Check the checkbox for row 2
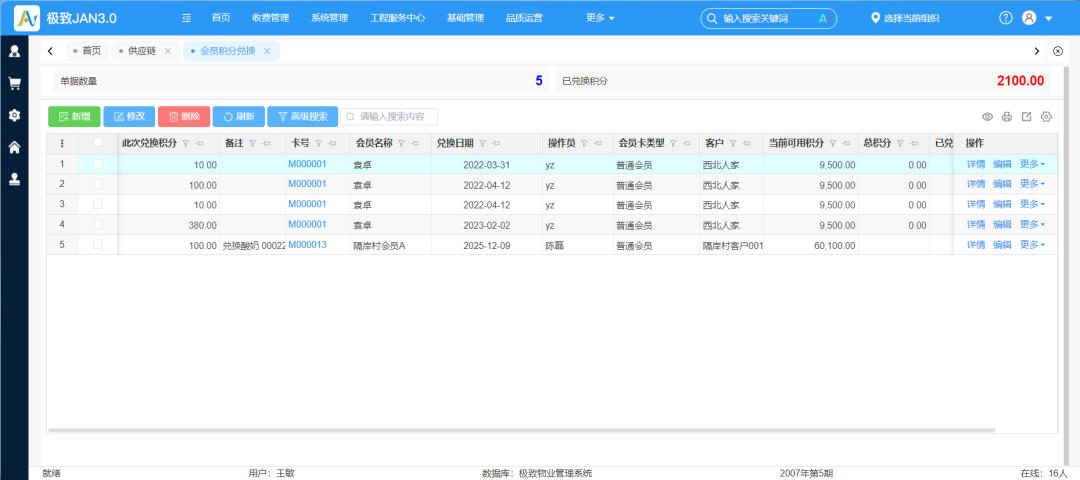Image resolution: width=1080 pixels, height=480 pixels. click(x=98, y=184)
